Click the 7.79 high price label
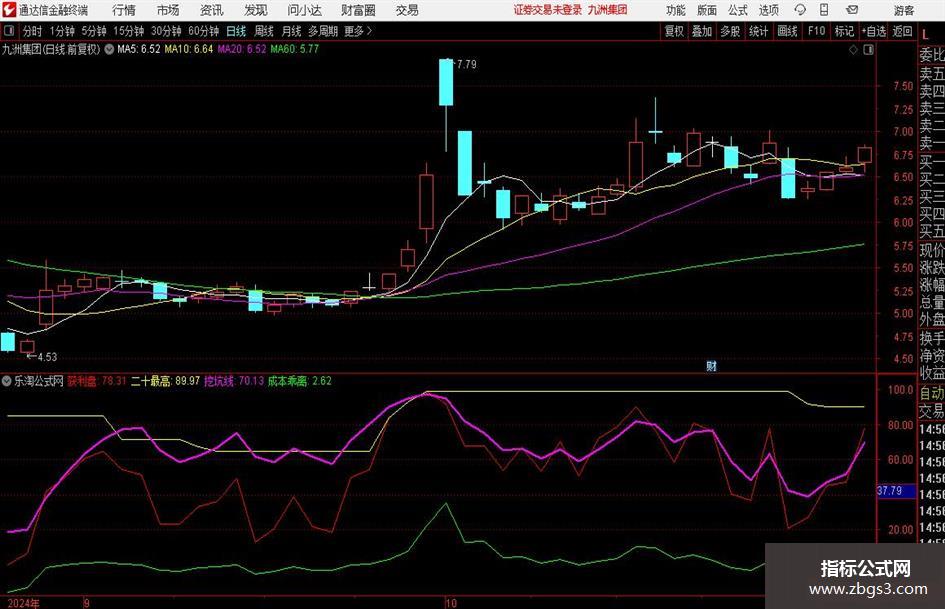 click(466, 64)
